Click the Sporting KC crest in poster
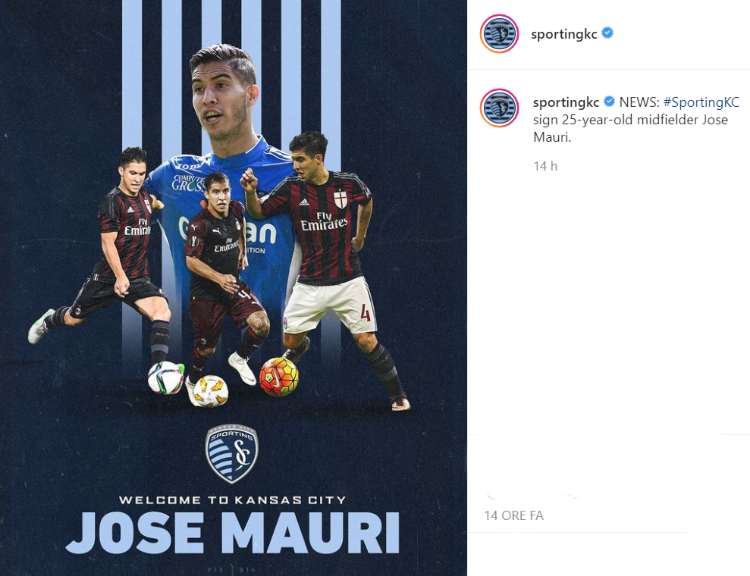Screen dimensions: 750x576 click(x=232, y=453)
